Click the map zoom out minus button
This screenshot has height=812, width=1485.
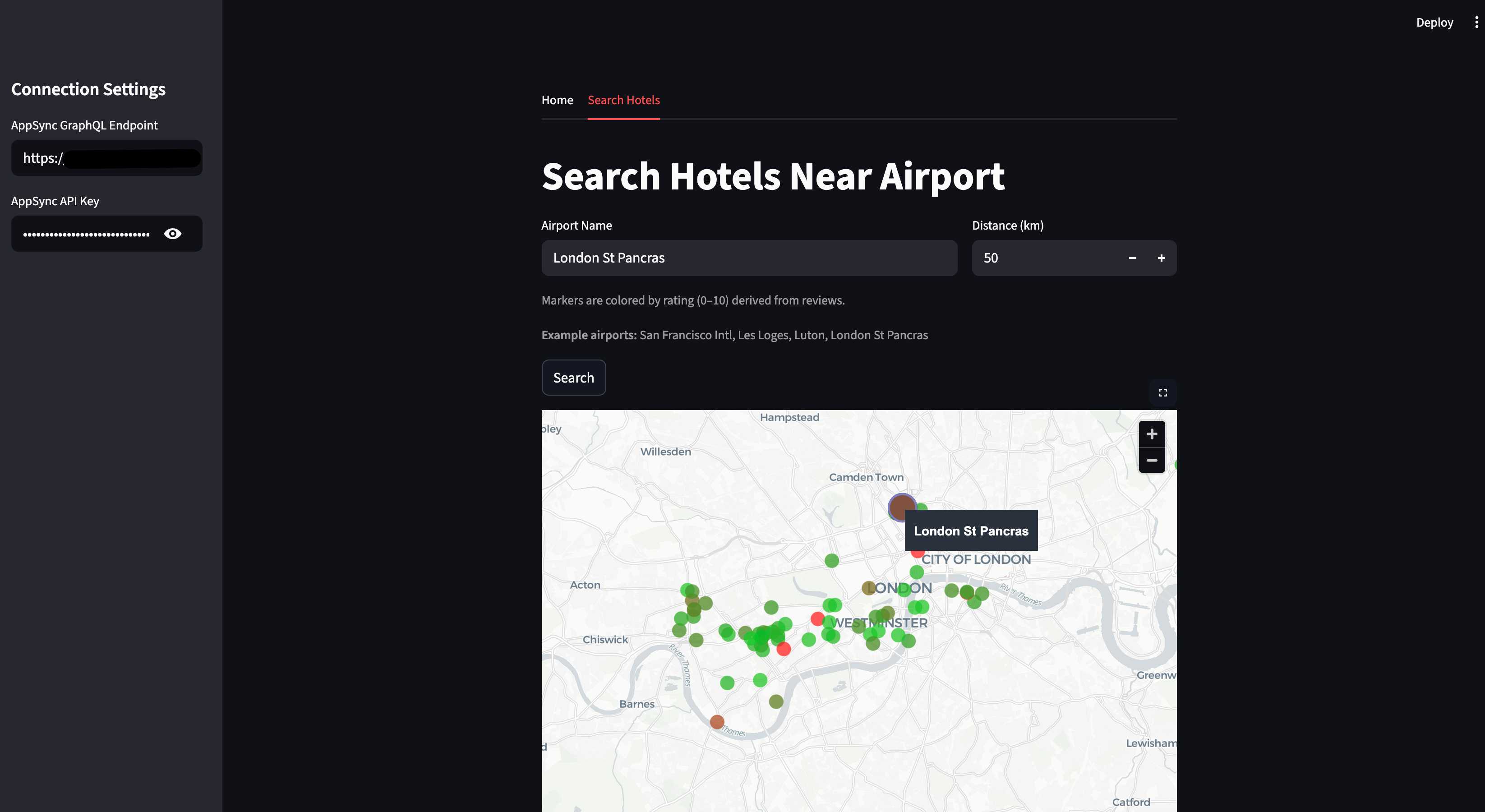1151,460
